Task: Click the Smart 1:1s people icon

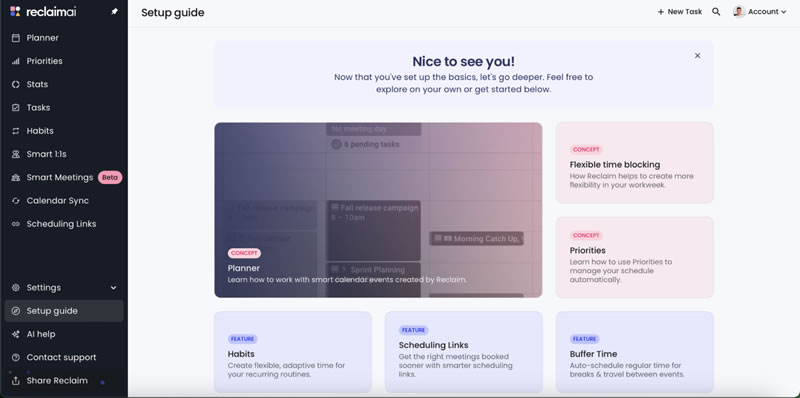Action: coord(16,154)
